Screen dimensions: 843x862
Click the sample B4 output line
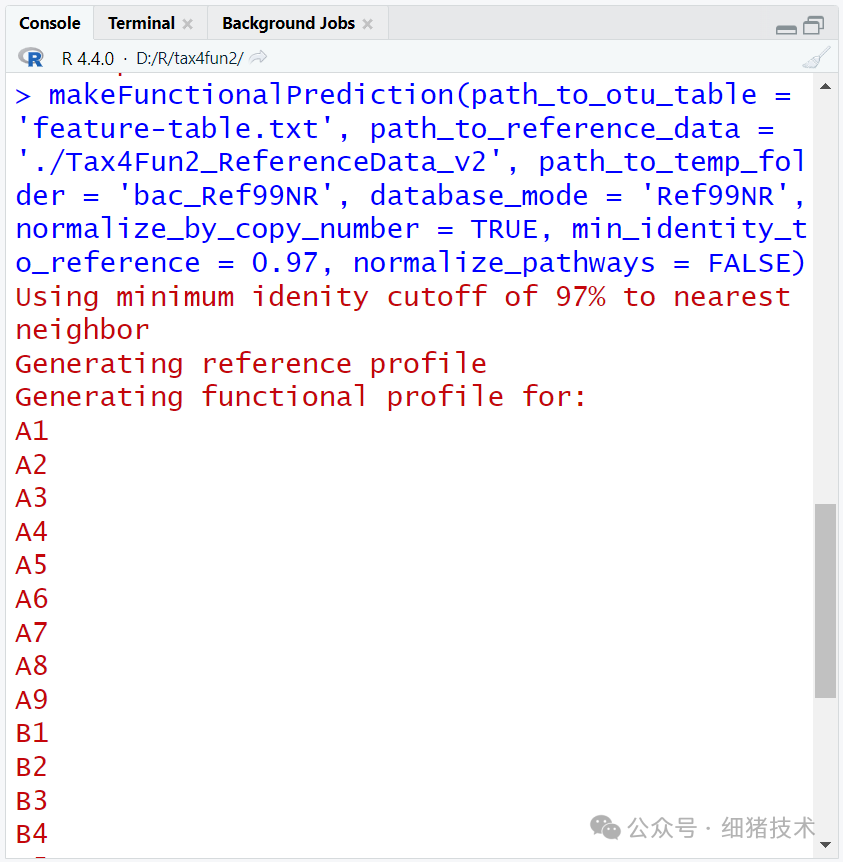point(30,834)
